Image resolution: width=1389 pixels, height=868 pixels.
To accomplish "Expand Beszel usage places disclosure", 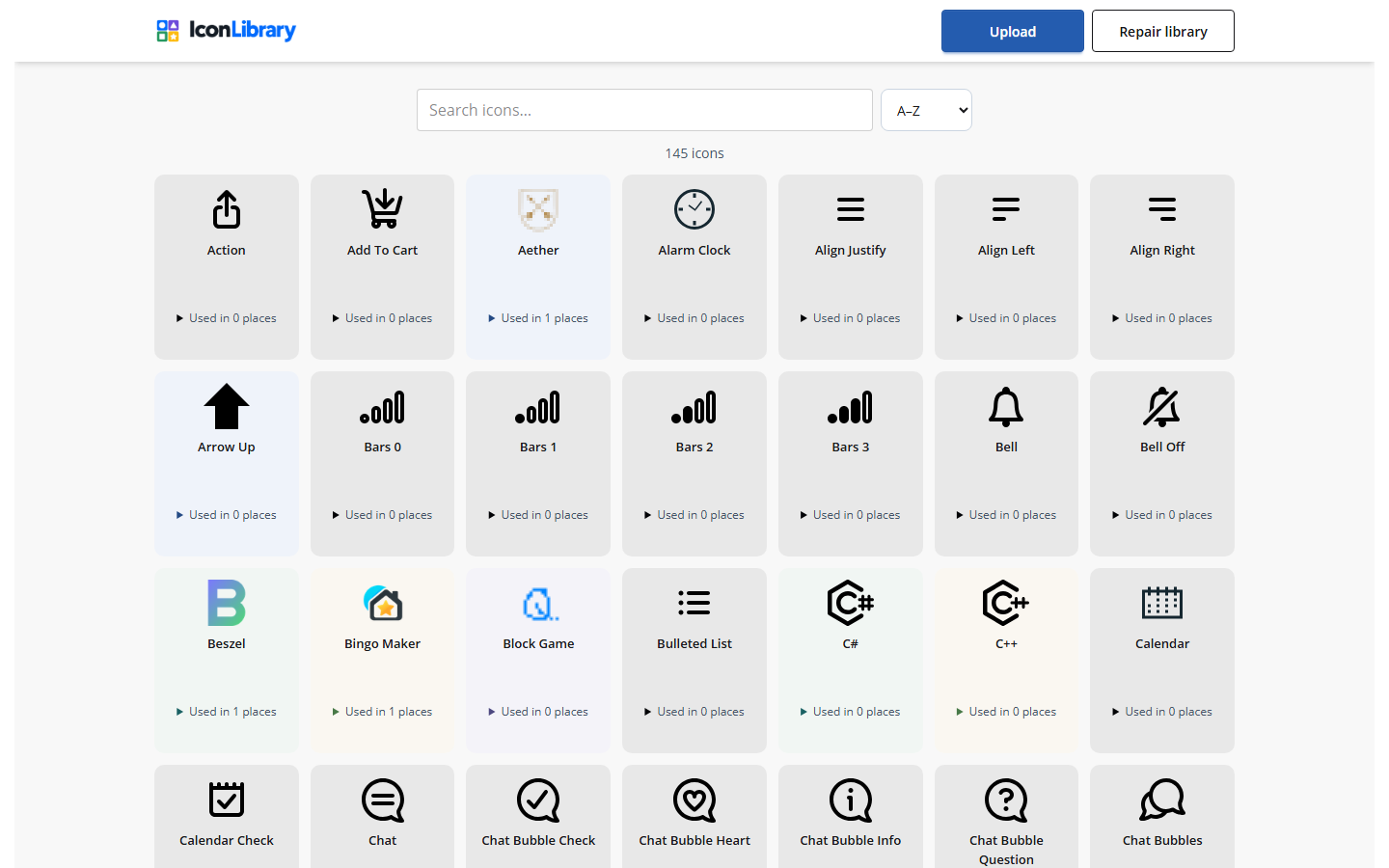I will pyautogui.click(x=227, y=712).
